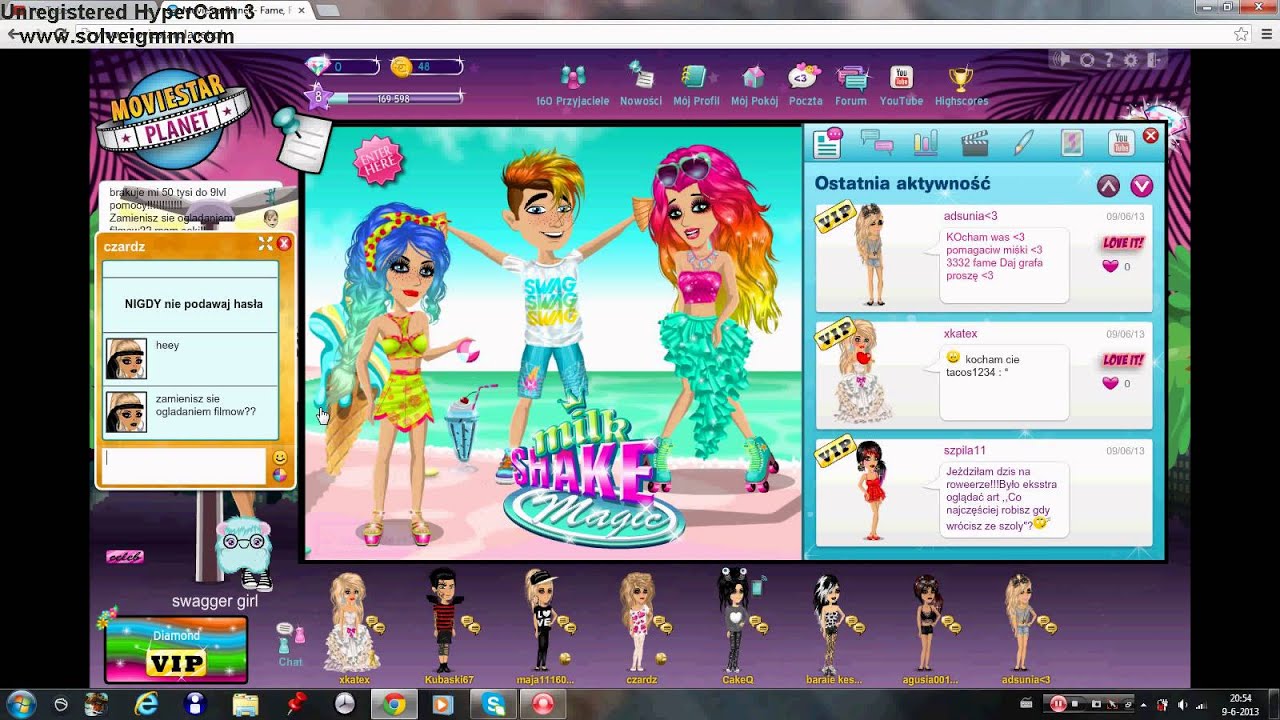Open the Poczta mailbox

(x=805, y=86)
